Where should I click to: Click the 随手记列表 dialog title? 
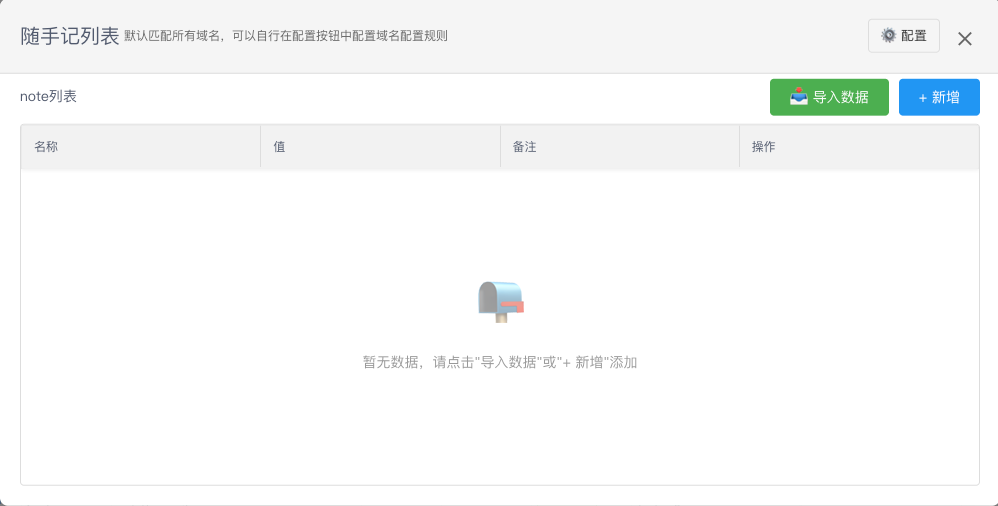(70, 36)
